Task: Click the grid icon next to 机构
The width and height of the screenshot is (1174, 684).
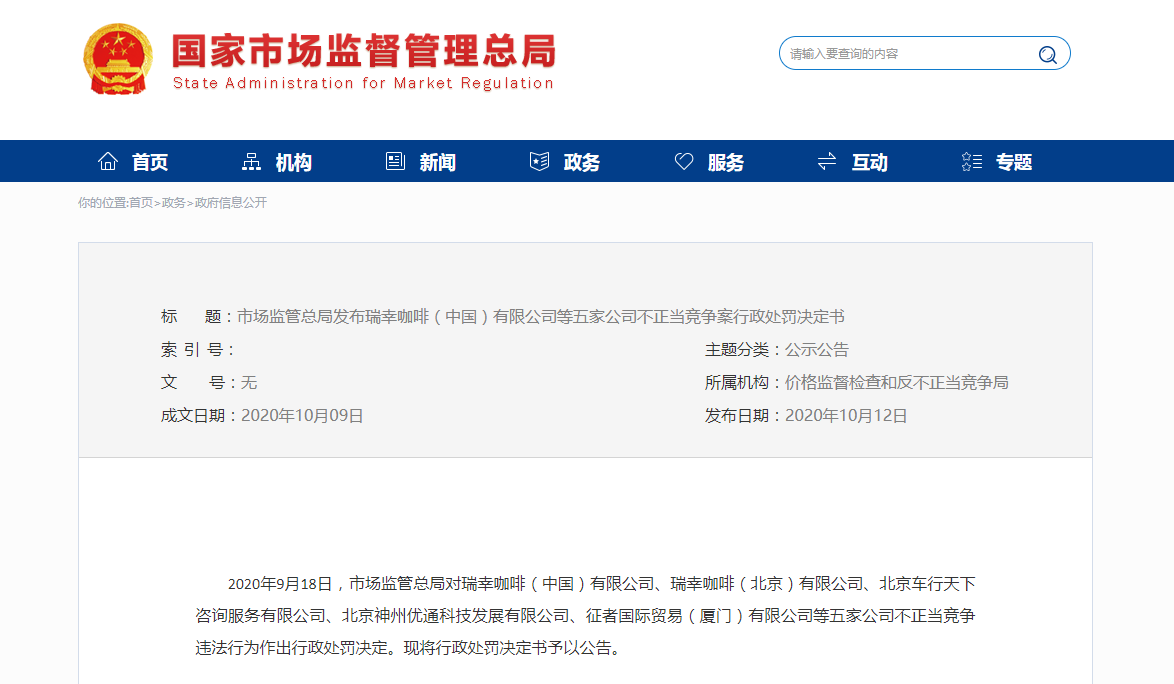Action: tap(252, 160)
